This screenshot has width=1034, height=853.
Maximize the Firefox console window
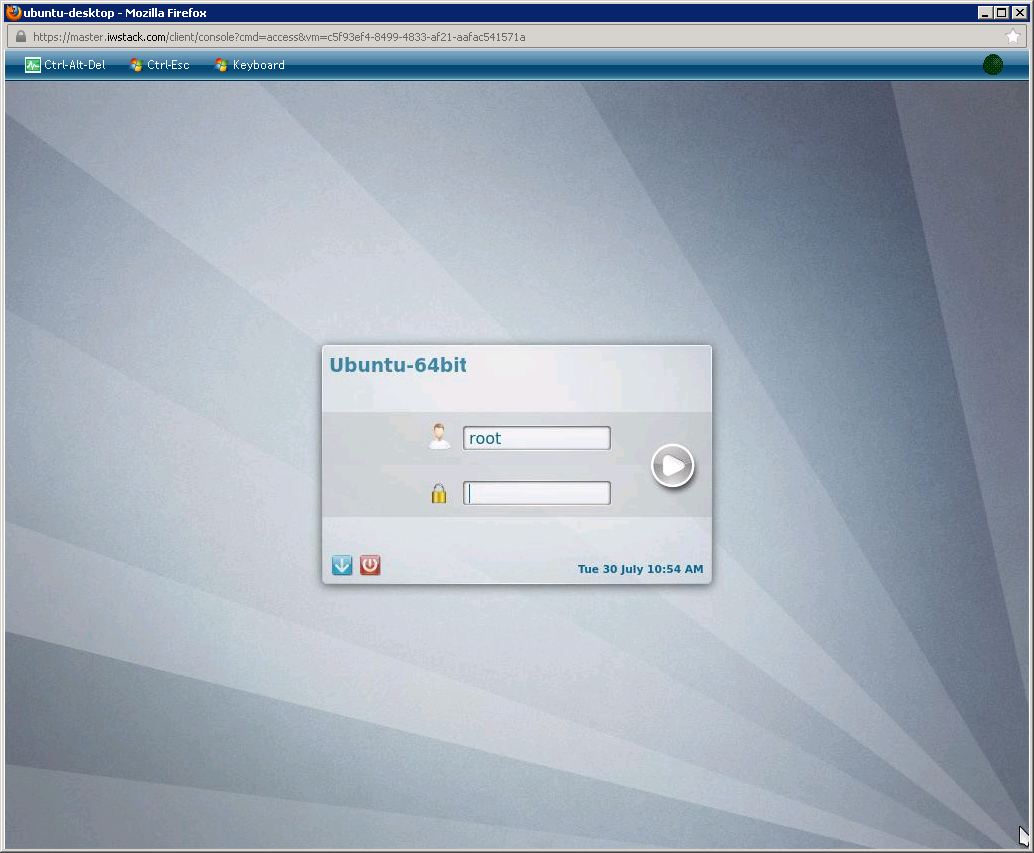[1001, 13]
